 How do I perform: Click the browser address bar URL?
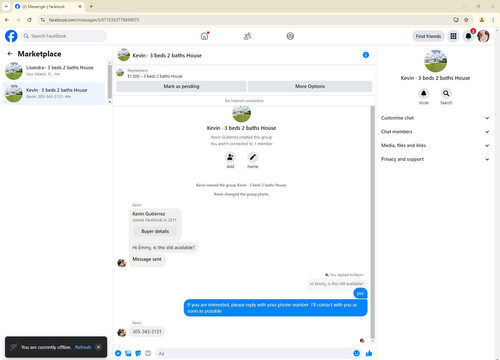click(94, 20)
